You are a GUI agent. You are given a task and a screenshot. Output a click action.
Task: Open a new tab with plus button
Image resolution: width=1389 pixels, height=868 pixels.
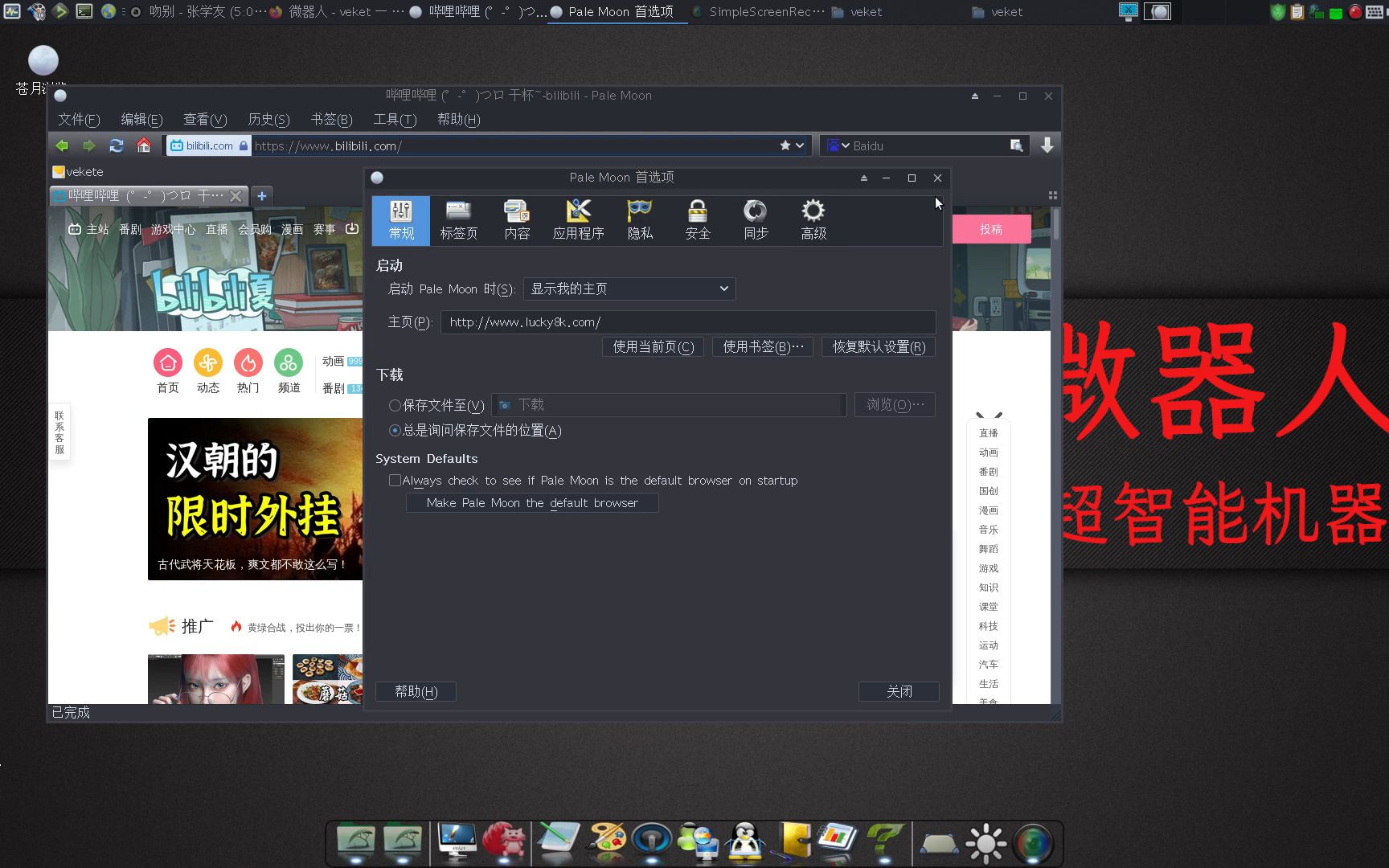[x=261, y=195]
